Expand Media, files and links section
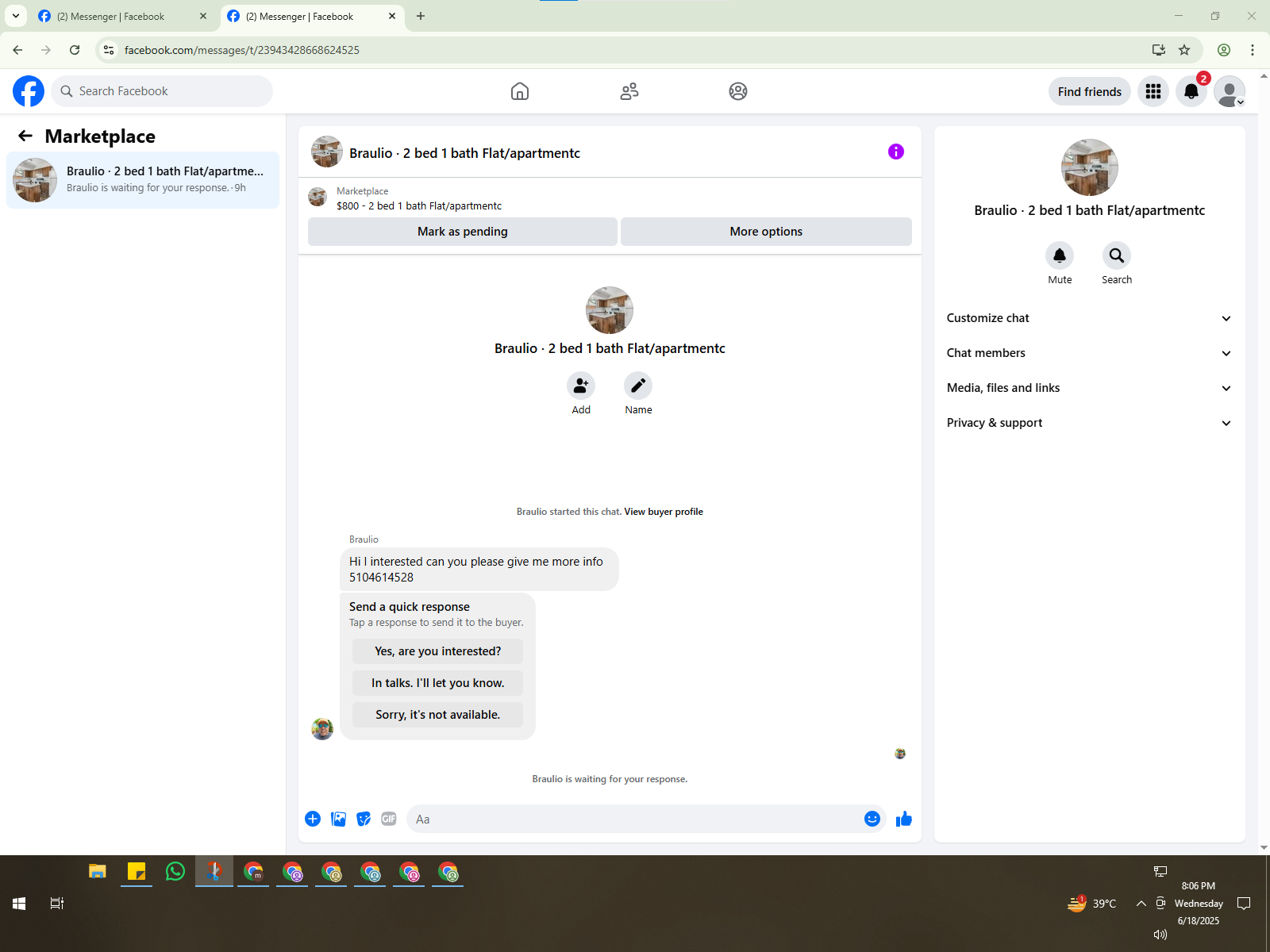 [1090, 388]
